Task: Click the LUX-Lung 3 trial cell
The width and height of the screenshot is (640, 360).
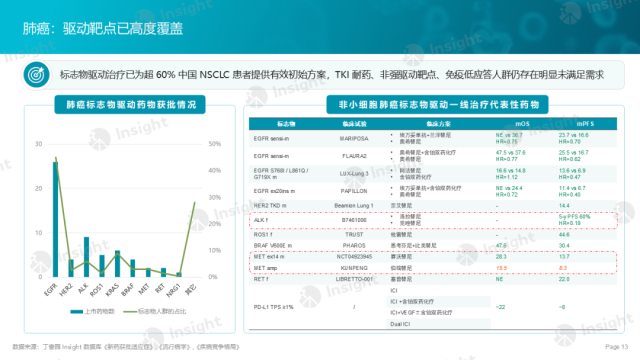Action: pyautogui.click(x=354, y=173)
